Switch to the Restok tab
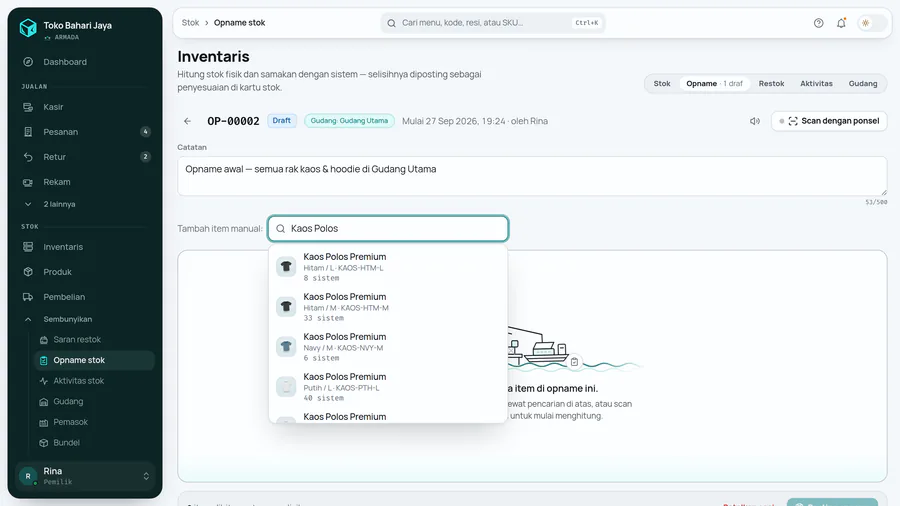The width and height of the screenshot is (900, 506). coord(771,84)
